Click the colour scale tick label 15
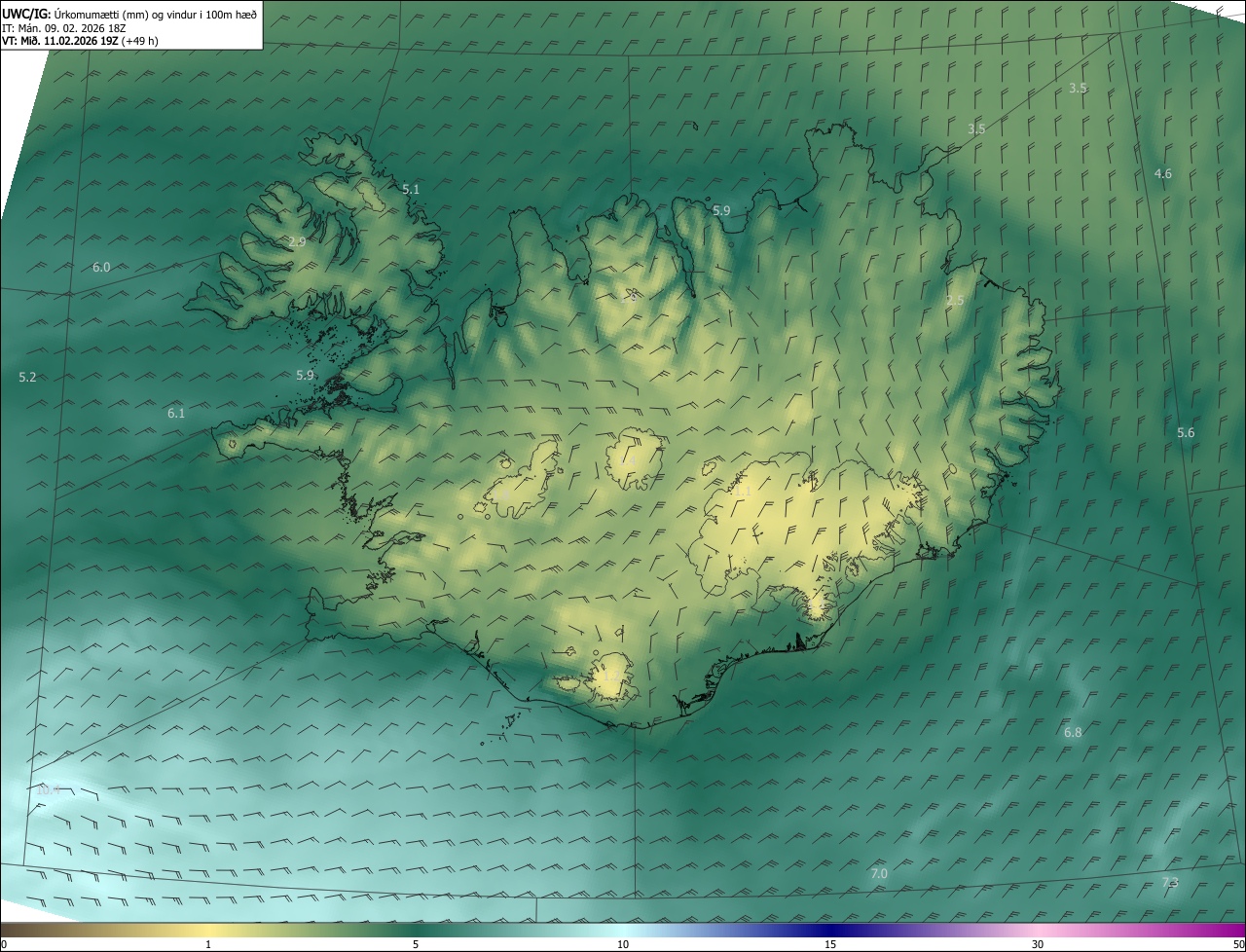This screenshot has height=952, width=1246. click(830, 944)
